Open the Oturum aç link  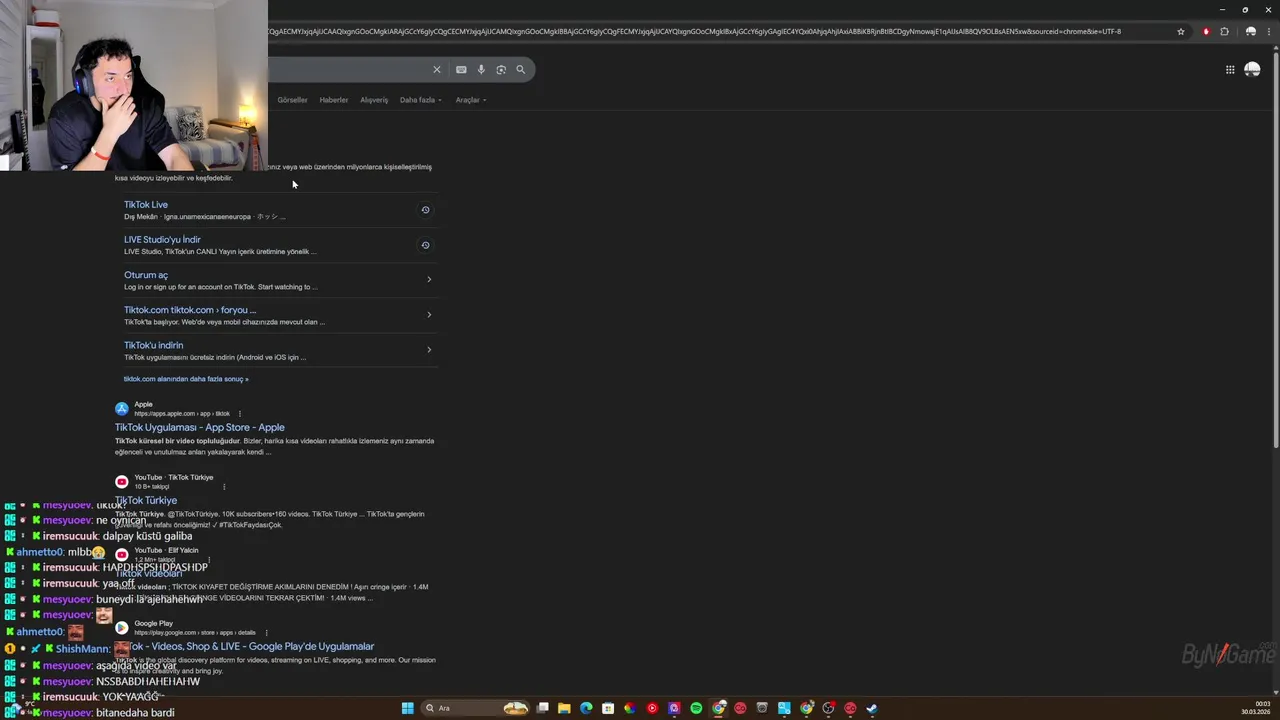pyautogui.click(x=146, y=275)
